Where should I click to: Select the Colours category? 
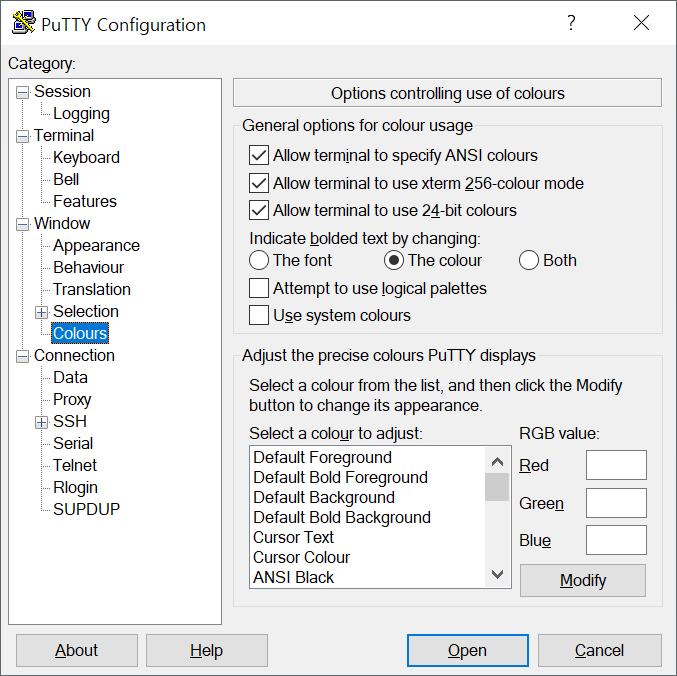(80, 333)
